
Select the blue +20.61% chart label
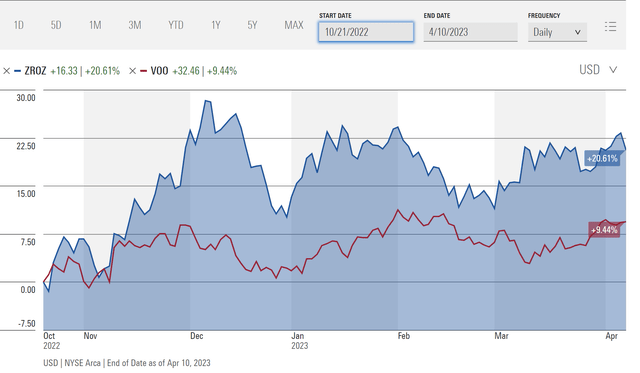[602, 158]
